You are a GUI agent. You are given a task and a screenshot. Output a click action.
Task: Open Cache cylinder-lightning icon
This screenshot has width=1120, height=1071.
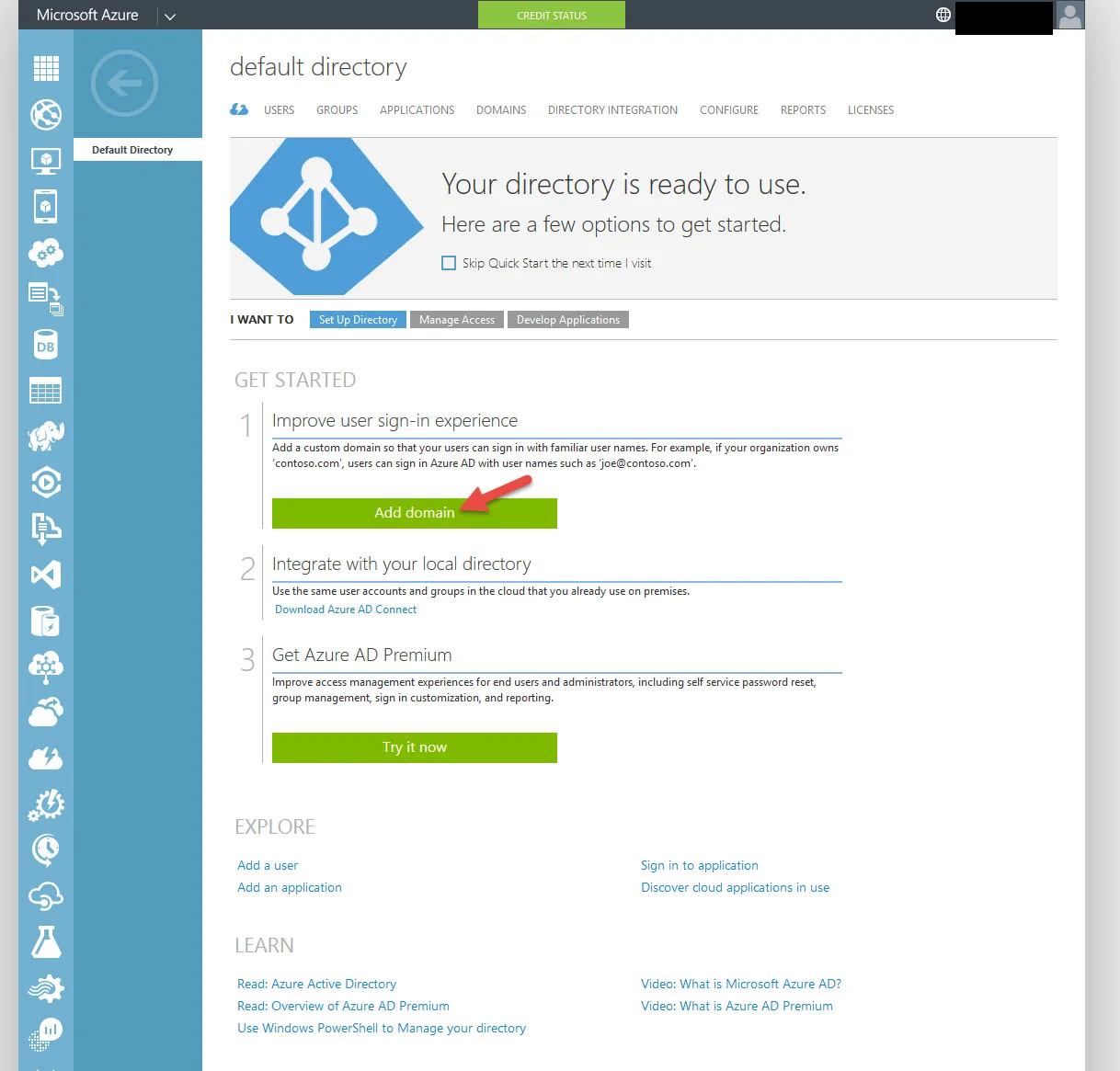(46, 621)
